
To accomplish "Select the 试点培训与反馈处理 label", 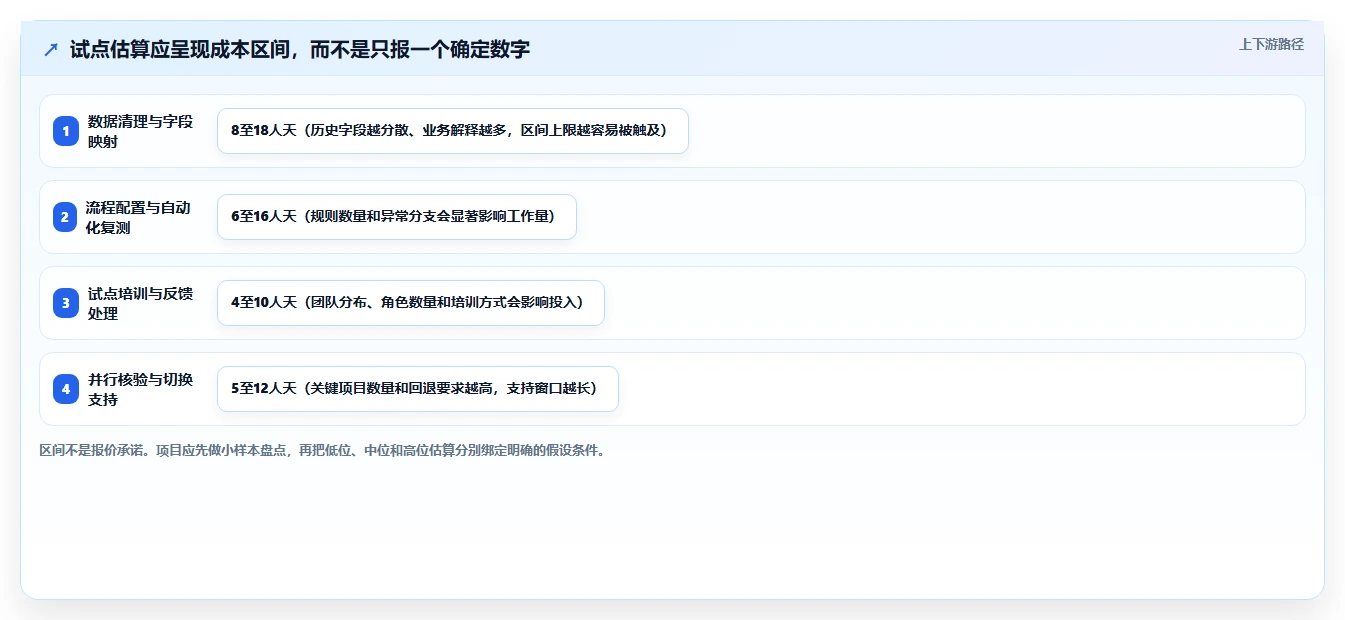I will tap(140, 303).
